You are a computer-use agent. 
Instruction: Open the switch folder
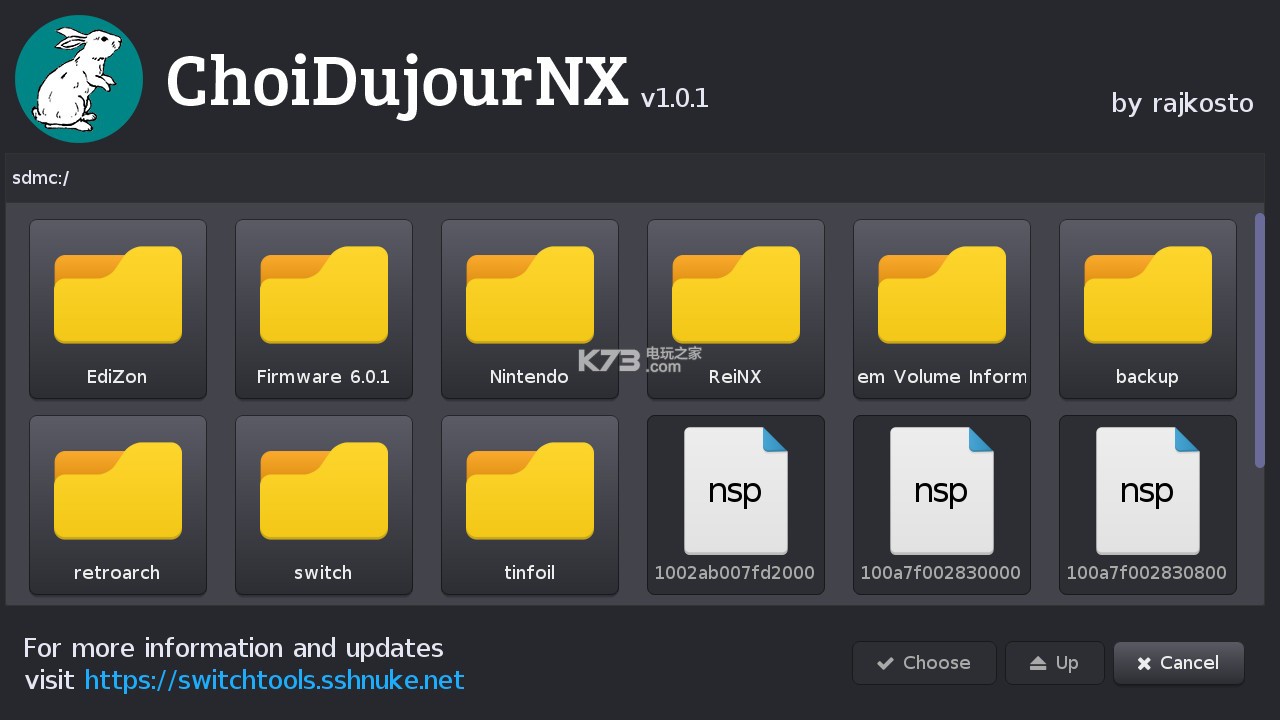(324, 505)
